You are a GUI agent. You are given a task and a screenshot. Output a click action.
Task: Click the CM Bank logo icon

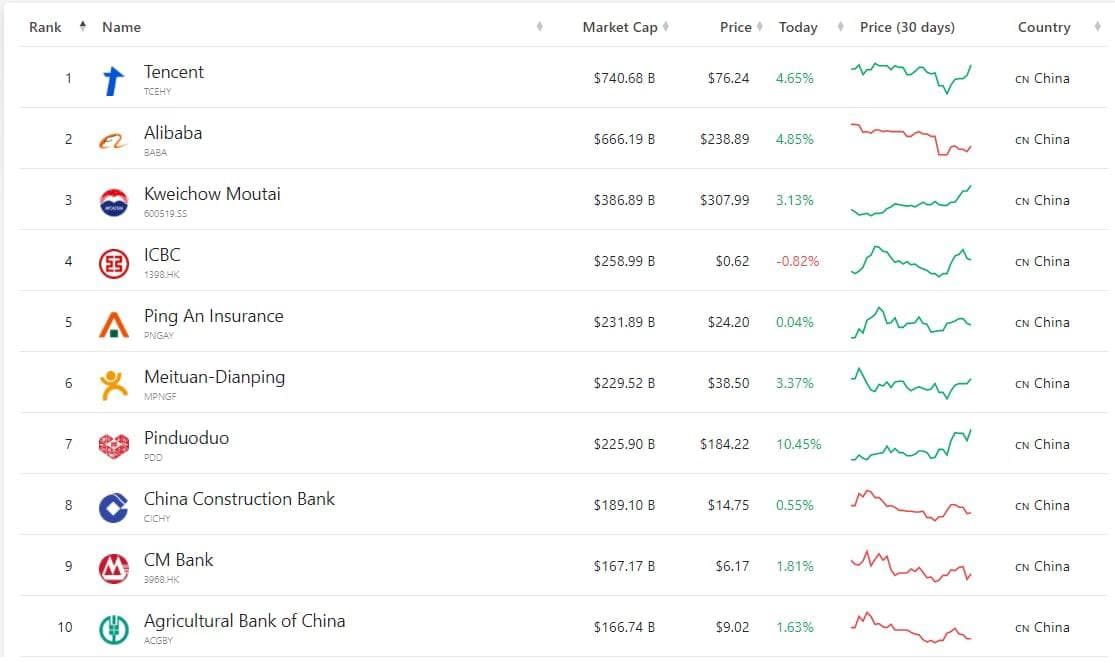(113, 568)
